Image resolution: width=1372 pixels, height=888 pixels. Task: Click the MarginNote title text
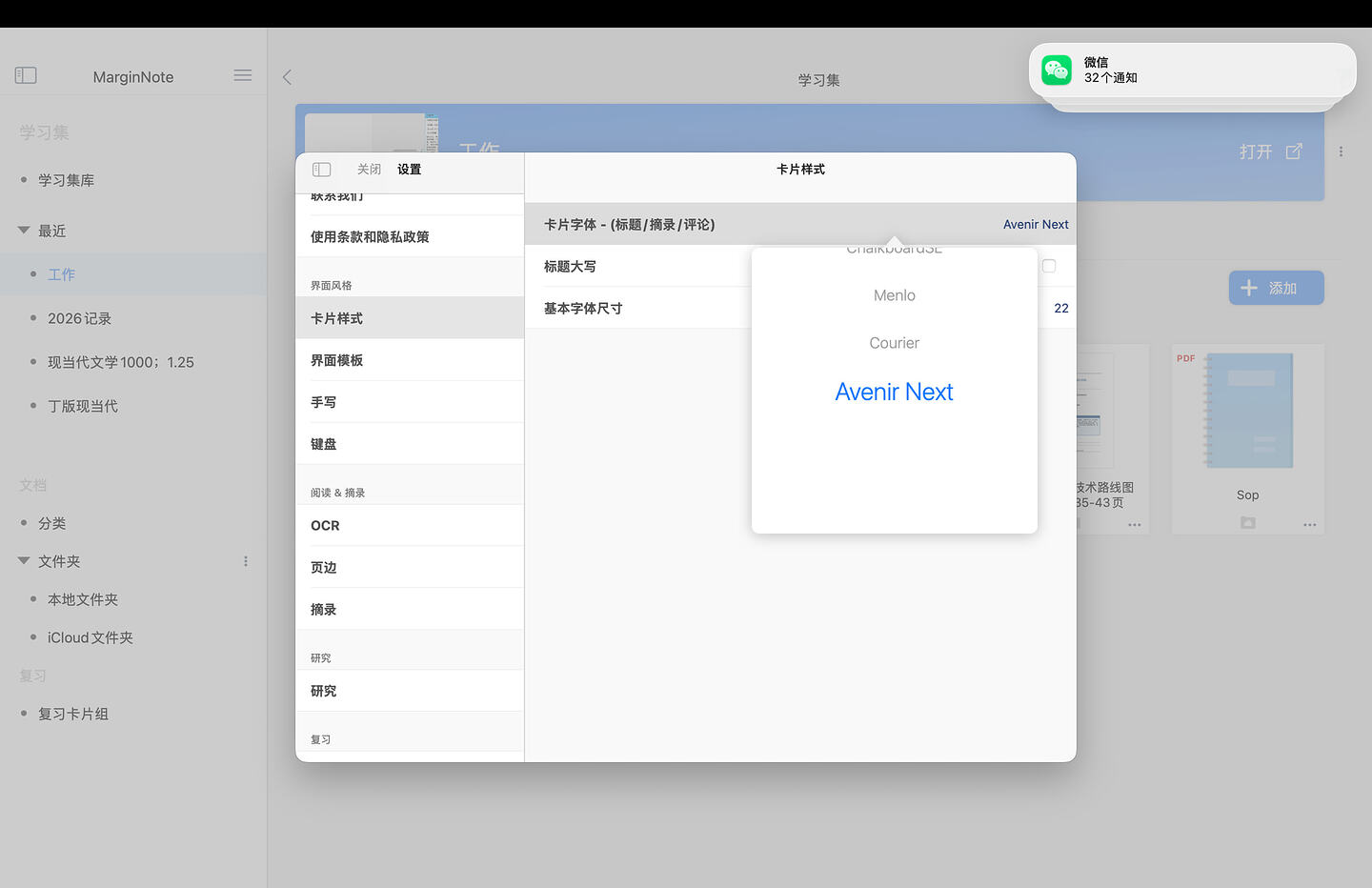click(133, 77)
